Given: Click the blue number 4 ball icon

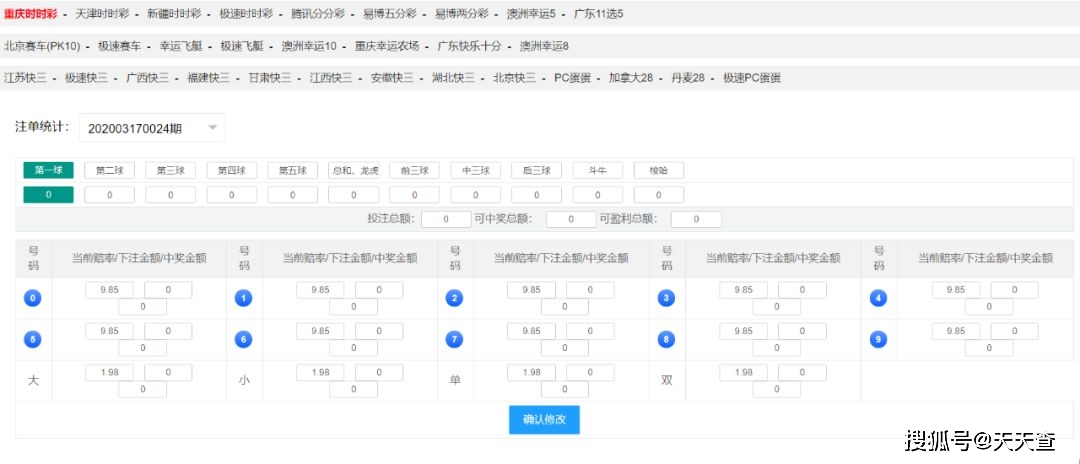Looking at the screenshot, I should tap(878, 298).
